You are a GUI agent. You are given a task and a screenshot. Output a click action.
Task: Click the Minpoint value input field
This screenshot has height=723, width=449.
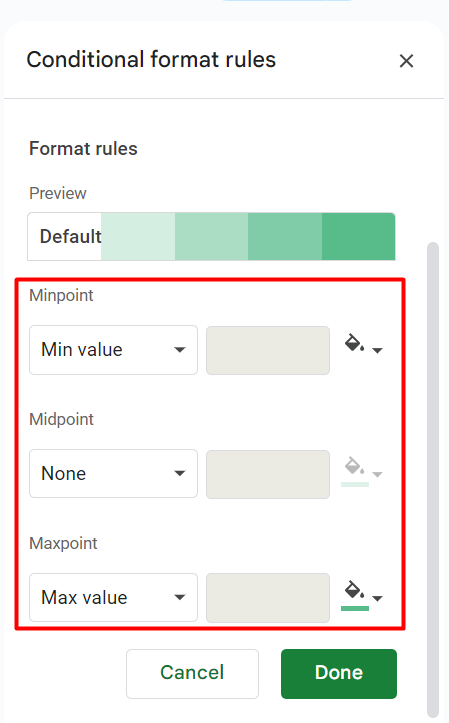tap(268, 350)
